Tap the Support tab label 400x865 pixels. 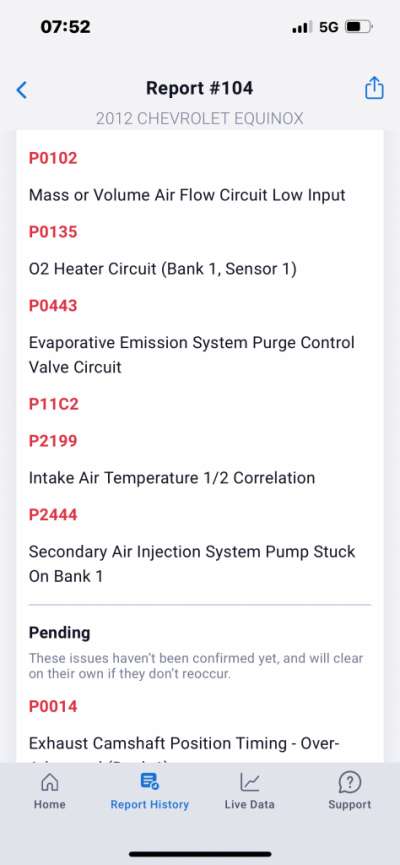click(x=350, y=804)
